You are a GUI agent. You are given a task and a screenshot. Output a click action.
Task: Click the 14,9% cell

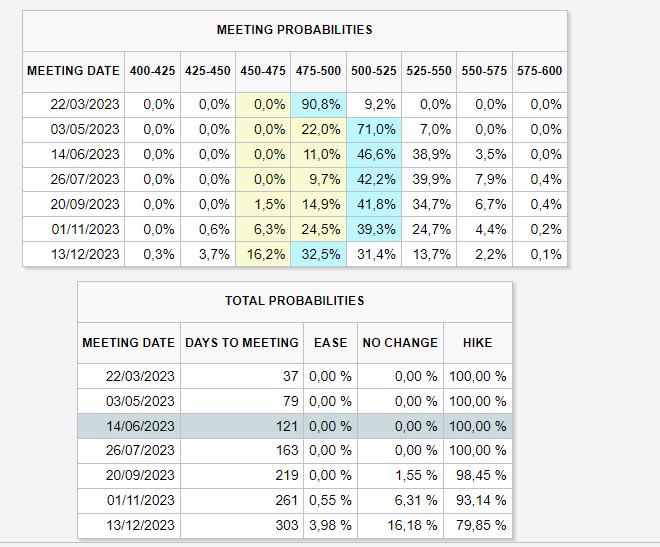pos(318,204)
